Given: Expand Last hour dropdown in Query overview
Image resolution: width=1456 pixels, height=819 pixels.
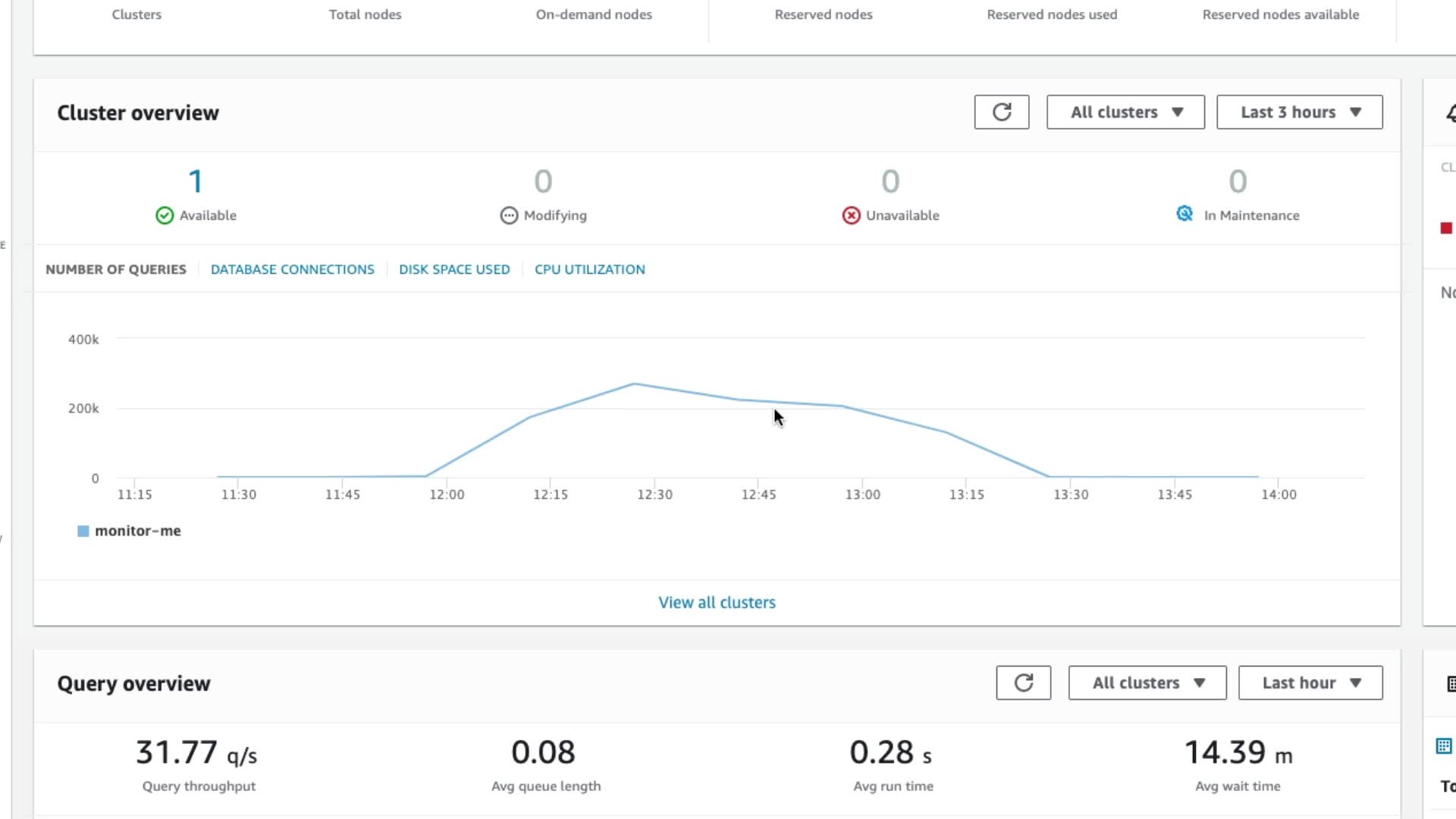Looking at the screenshot, I should (x=1310, y=682).
